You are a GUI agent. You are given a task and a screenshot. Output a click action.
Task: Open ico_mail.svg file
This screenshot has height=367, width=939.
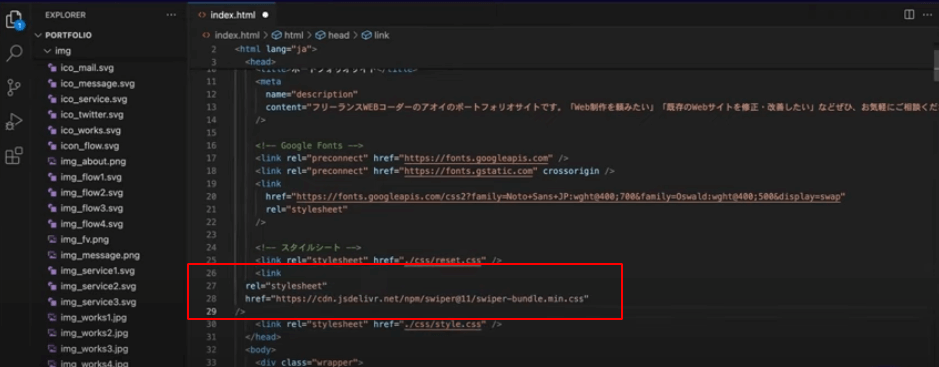click(87, 68)
